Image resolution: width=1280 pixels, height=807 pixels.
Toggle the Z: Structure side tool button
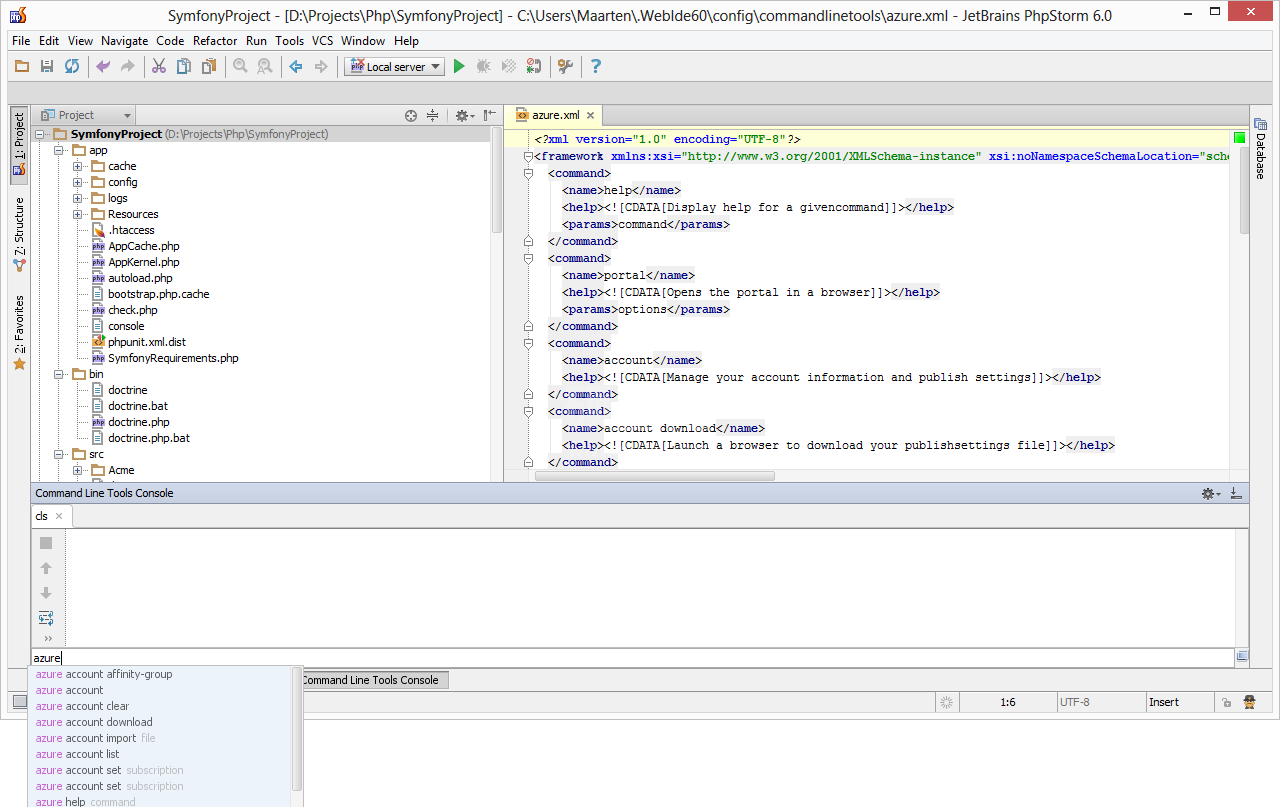tap(19, 236)
